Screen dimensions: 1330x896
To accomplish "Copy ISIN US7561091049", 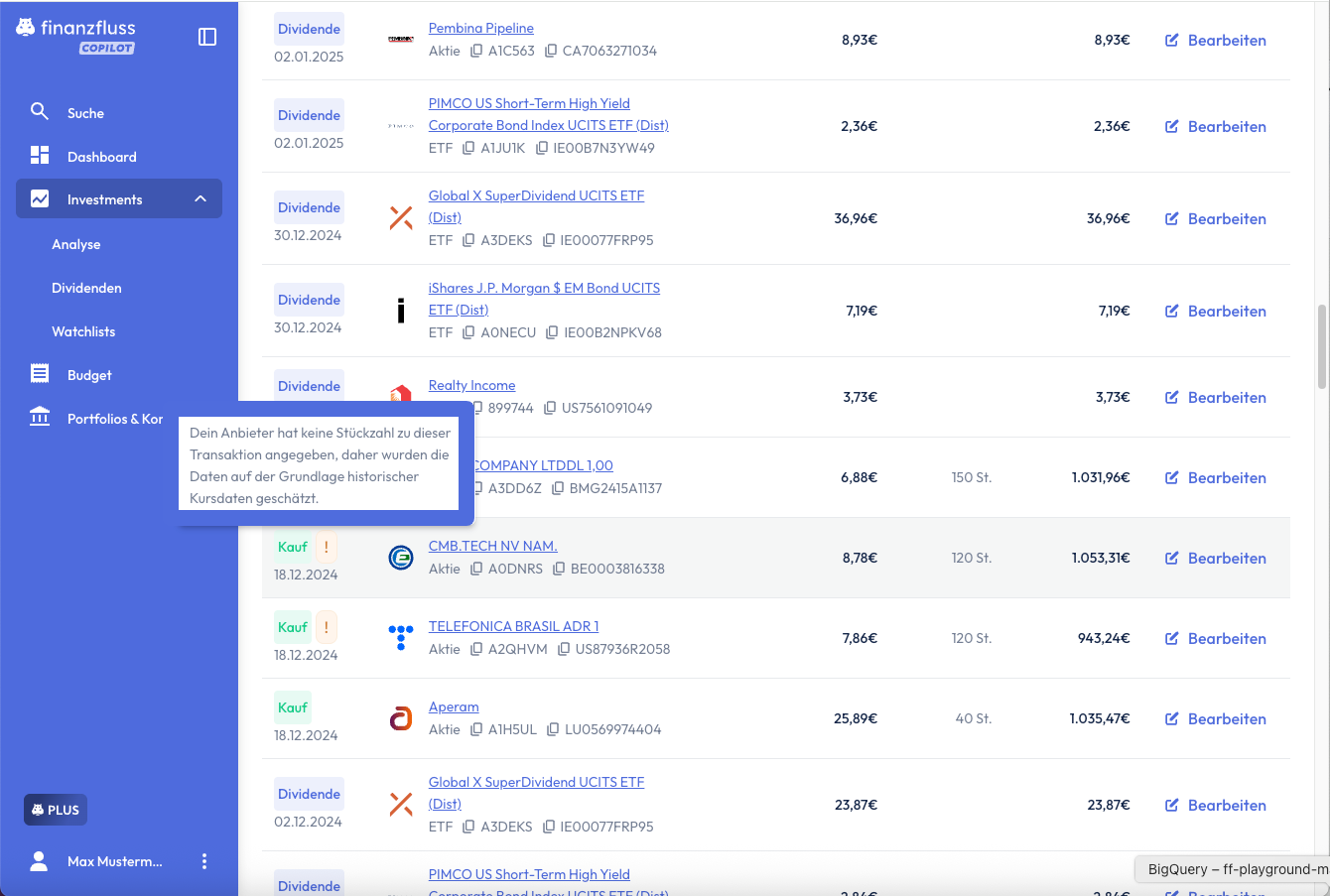I will pyautogui.click(x=550, y=408).
